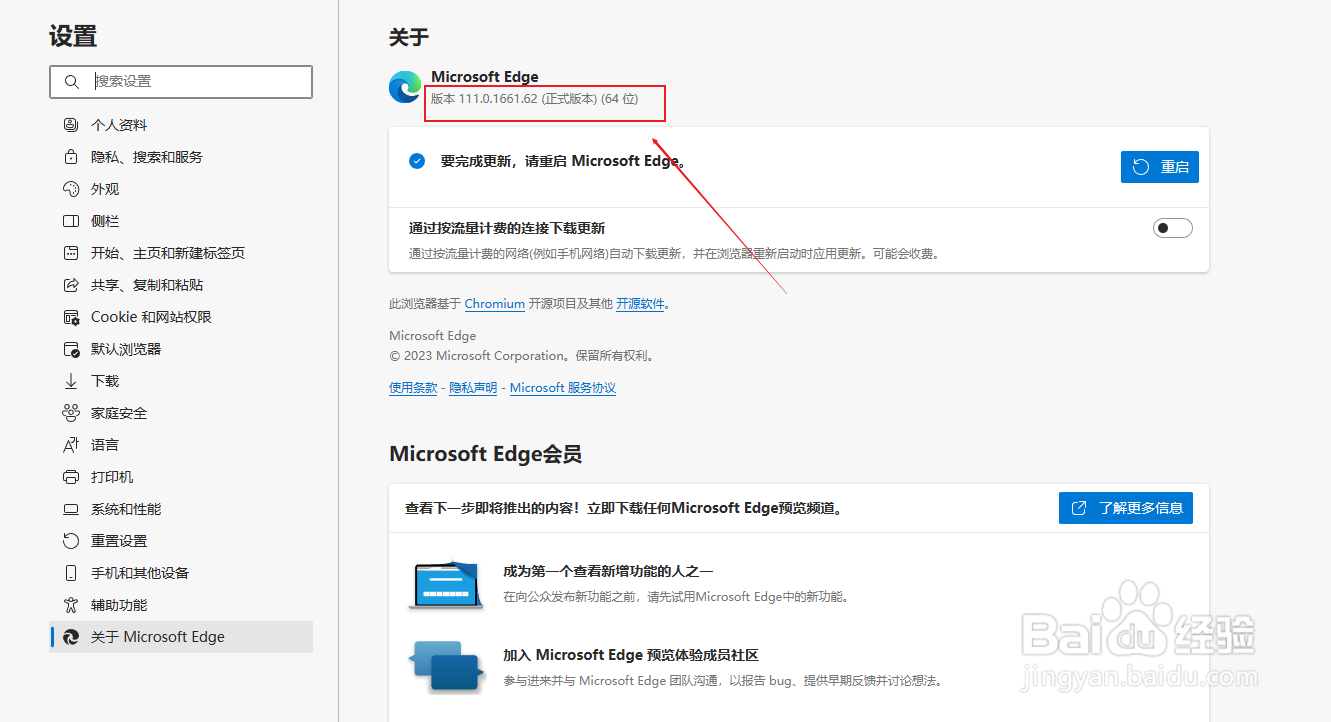Click the preview channel browser illustration icon
1331x722 pixels.
pos(446,584)
